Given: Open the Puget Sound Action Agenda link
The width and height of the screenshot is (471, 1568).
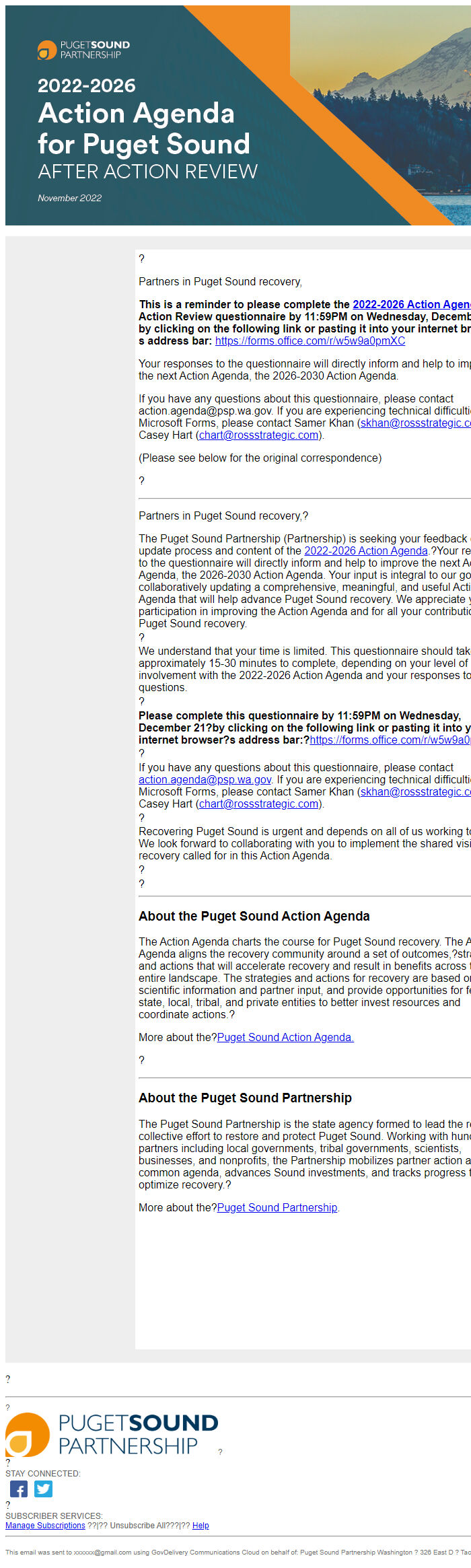Looking at the screenshot, I should click(x=285, y=1037).
